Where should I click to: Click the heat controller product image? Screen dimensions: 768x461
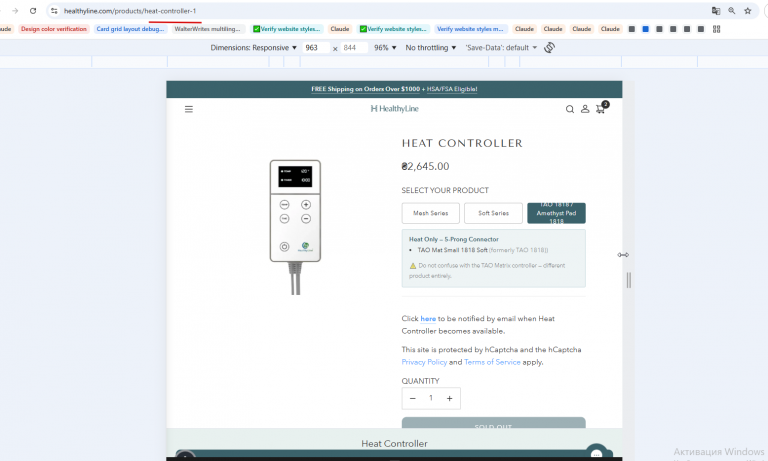pos(295,227)
